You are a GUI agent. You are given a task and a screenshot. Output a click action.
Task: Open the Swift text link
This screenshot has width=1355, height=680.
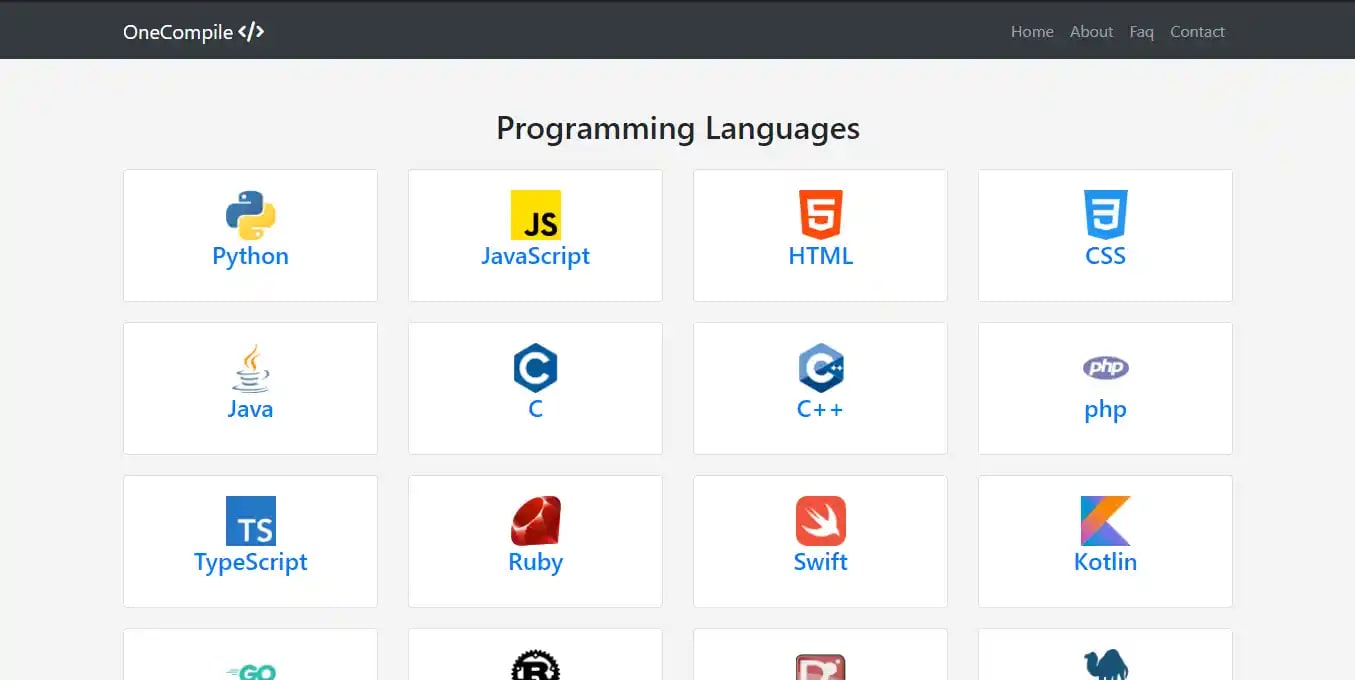click(820, 562)
